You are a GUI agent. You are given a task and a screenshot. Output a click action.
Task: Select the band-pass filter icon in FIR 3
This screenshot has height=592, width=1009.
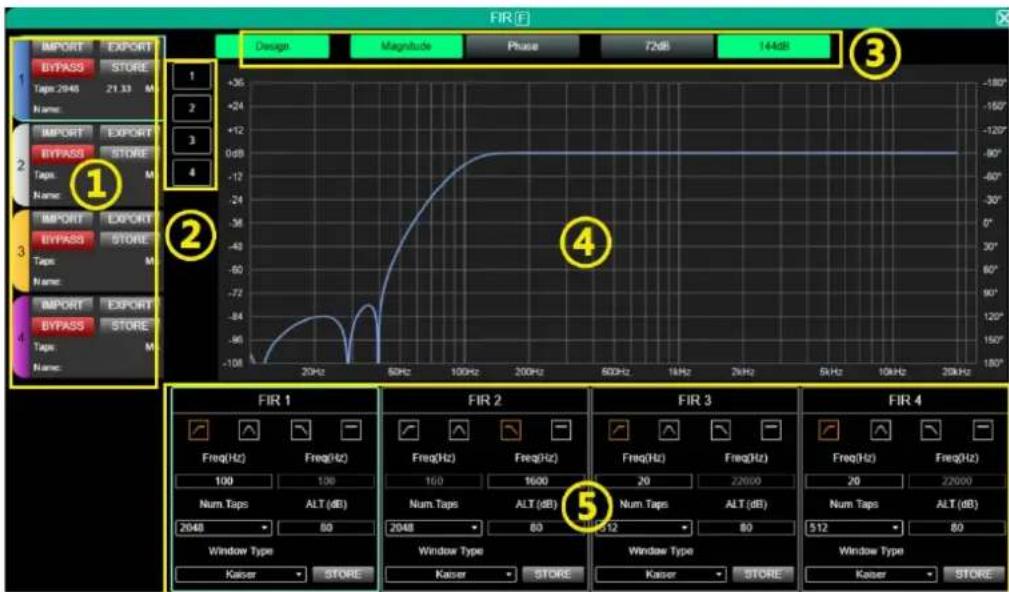(x=669, y=430)
